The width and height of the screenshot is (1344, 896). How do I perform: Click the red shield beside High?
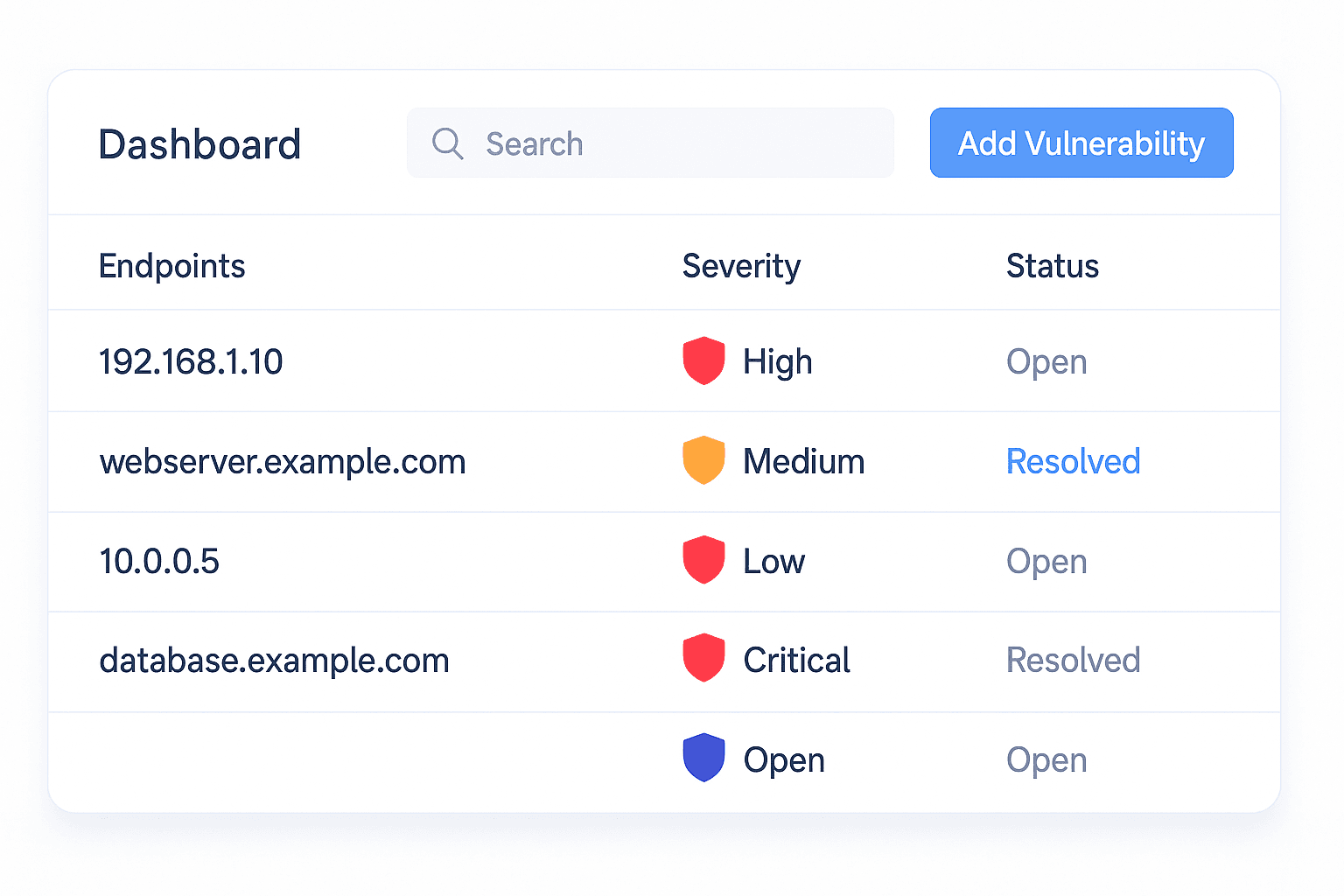(703, 360)
